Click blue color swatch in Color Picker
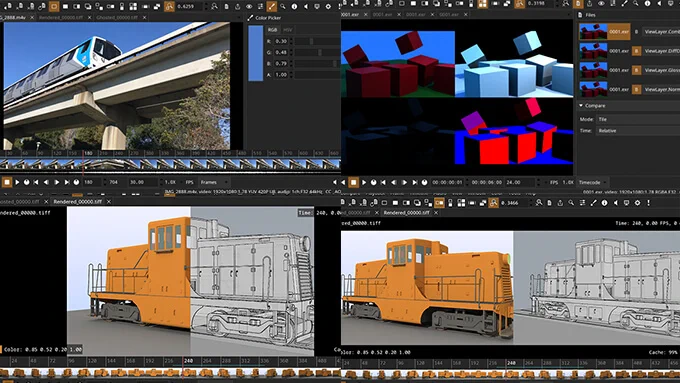This screenshot has height=383, width=680. coord(255,53)
